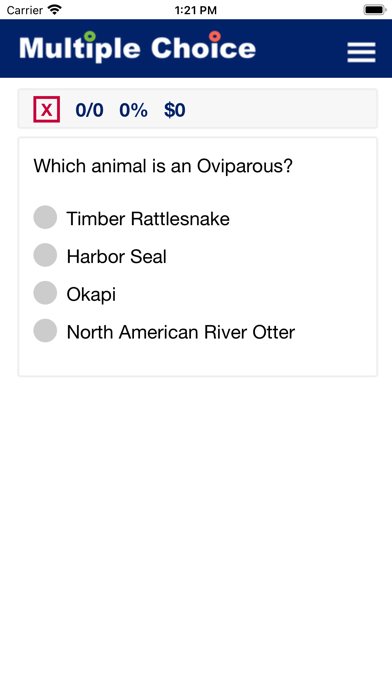Select the Timber Rattlesnake radio button
392x696 pixels.
pyautogui.click(x=45, y=217)
